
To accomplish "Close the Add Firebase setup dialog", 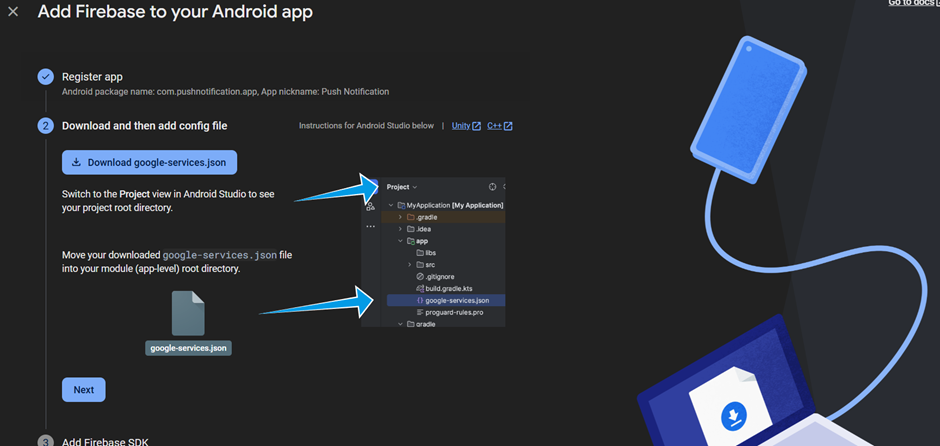I will (13, 12).
